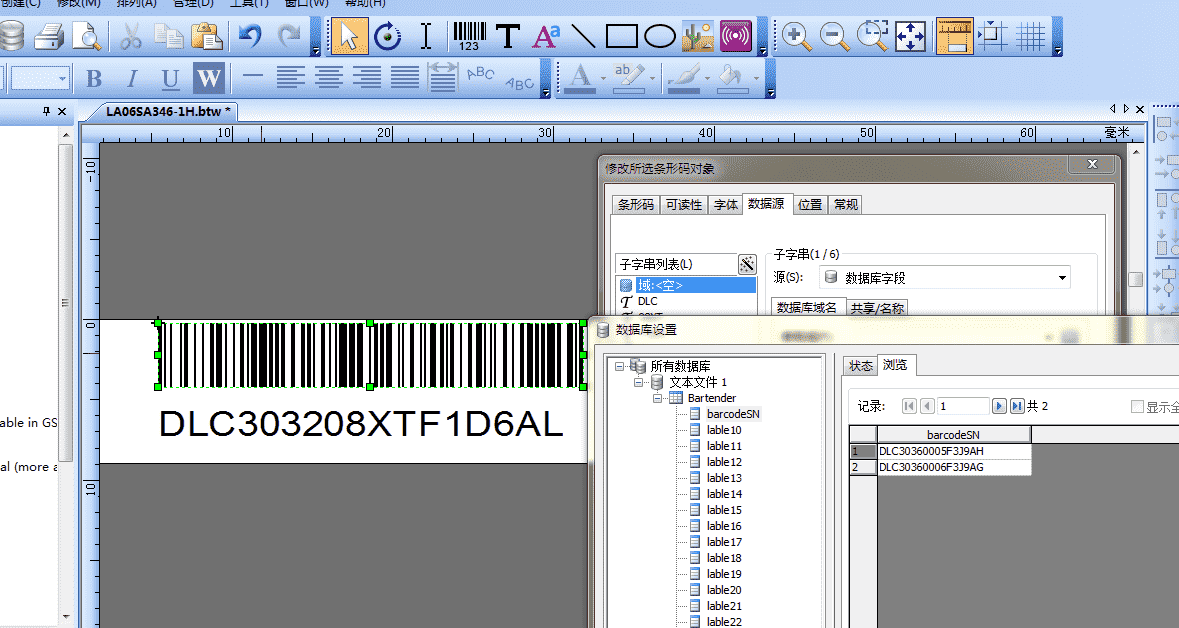This screenshot has width=1179, height=628.
Task: Select the Barcode creation tool
Action: click(470, 35)
